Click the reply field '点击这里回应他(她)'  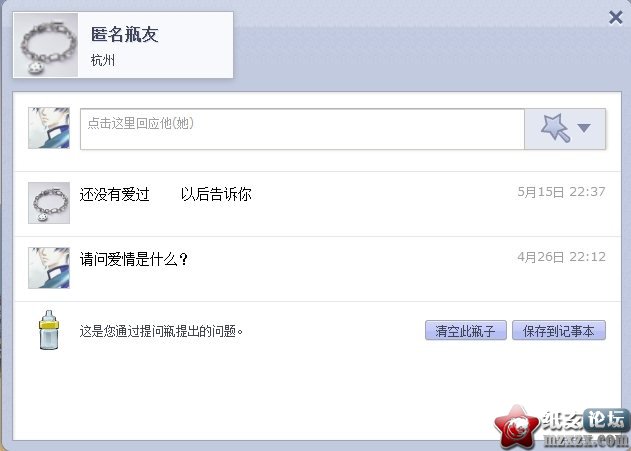coord(302,129)
